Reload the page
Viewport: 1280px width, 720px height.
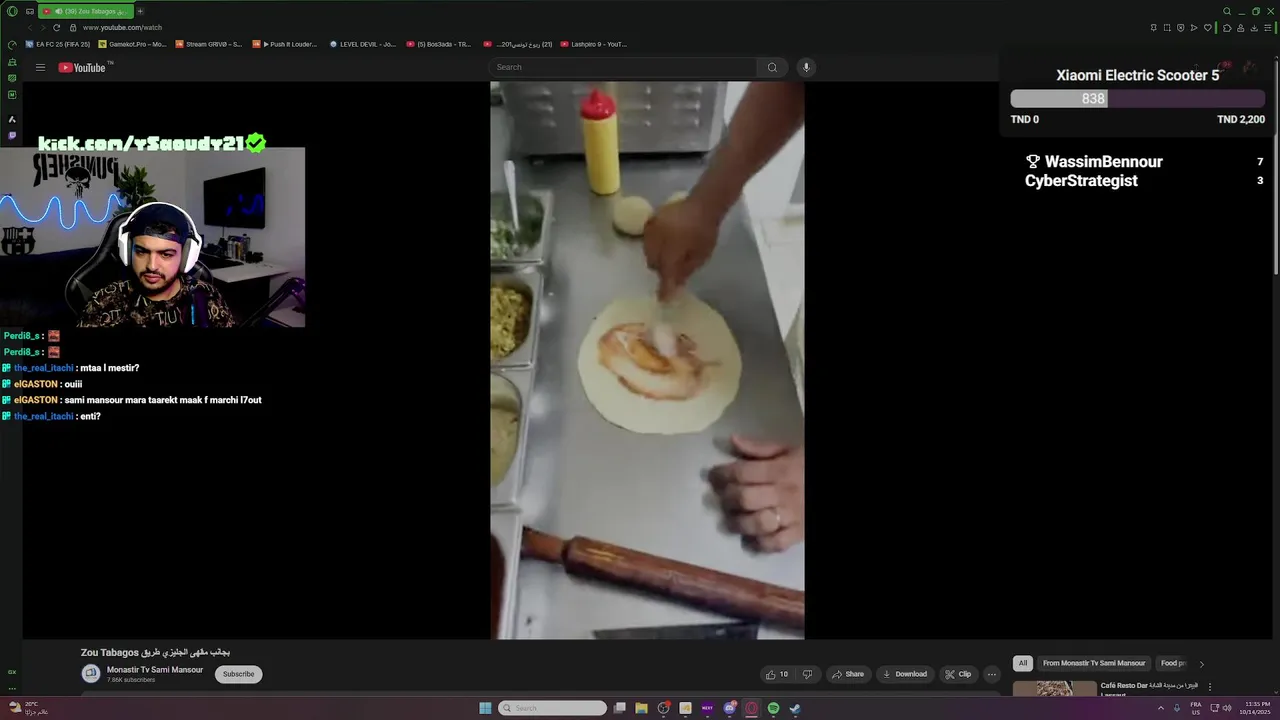pyautogui.click(x=56, y=28)
